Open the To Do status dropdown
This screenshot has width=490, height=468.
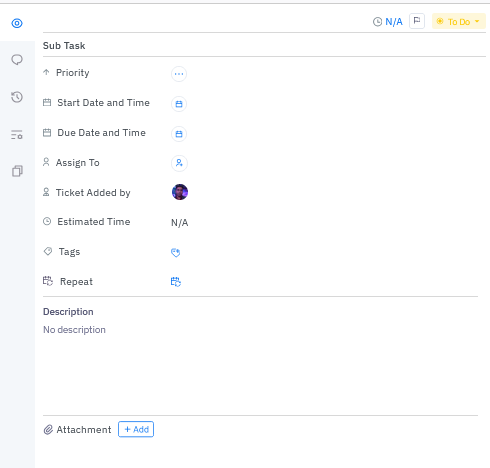[459, 21]
